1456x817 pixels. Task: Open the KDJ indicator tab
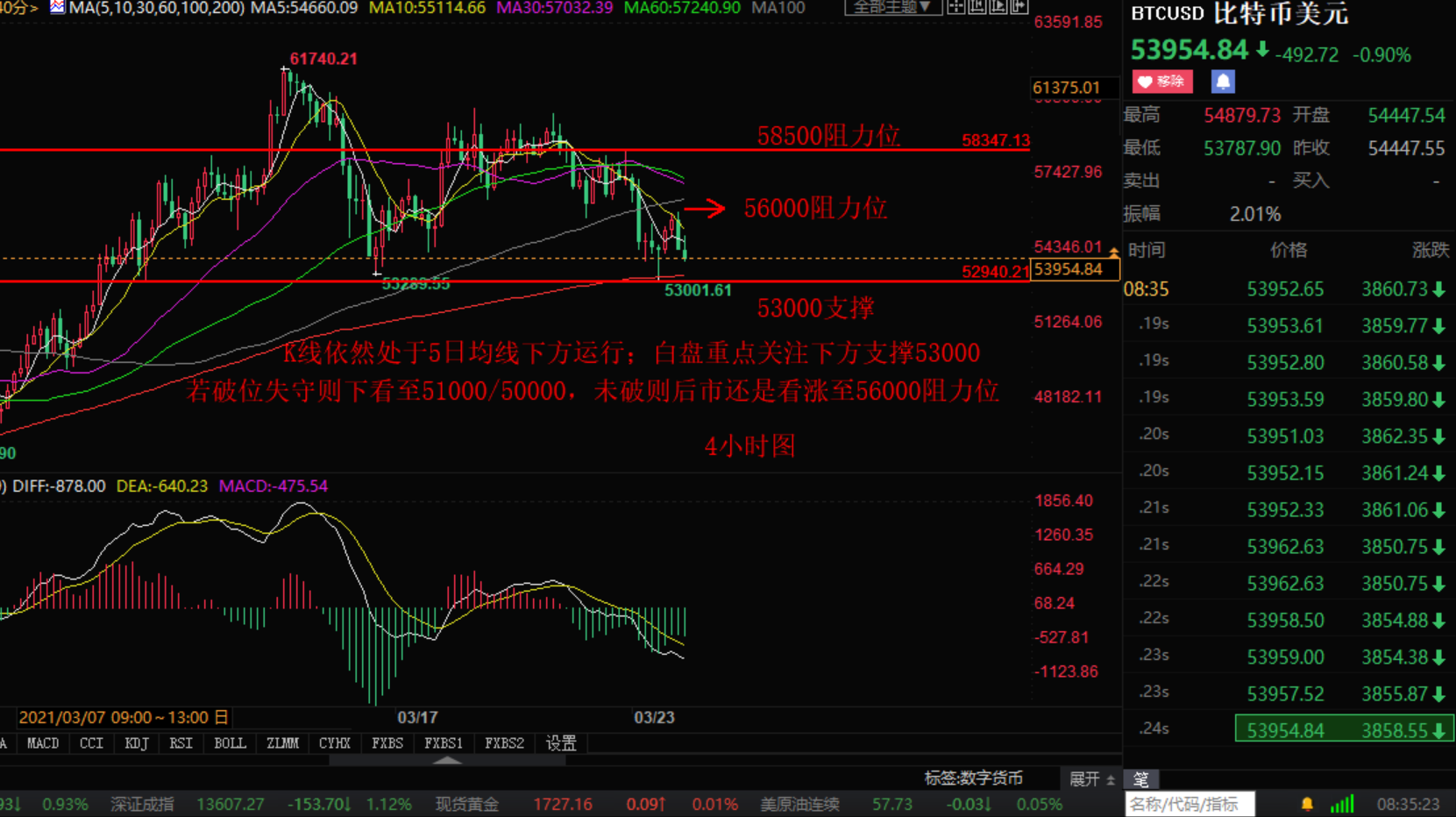pyautogui.click(x=137, y=743)
